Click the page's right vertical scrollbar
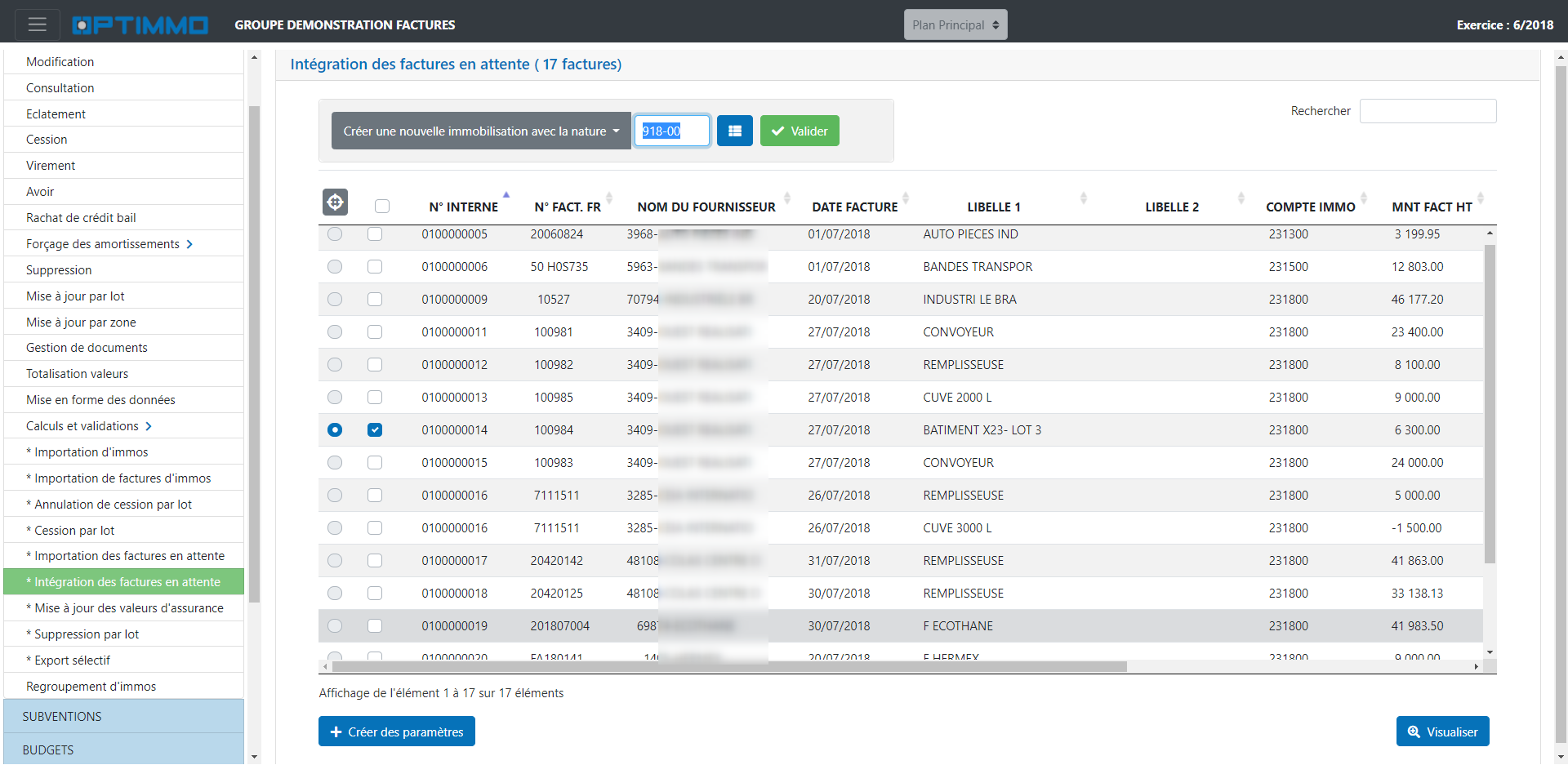The width and height of the screenshot is (1568, 765). click(x=1561, y=404)
